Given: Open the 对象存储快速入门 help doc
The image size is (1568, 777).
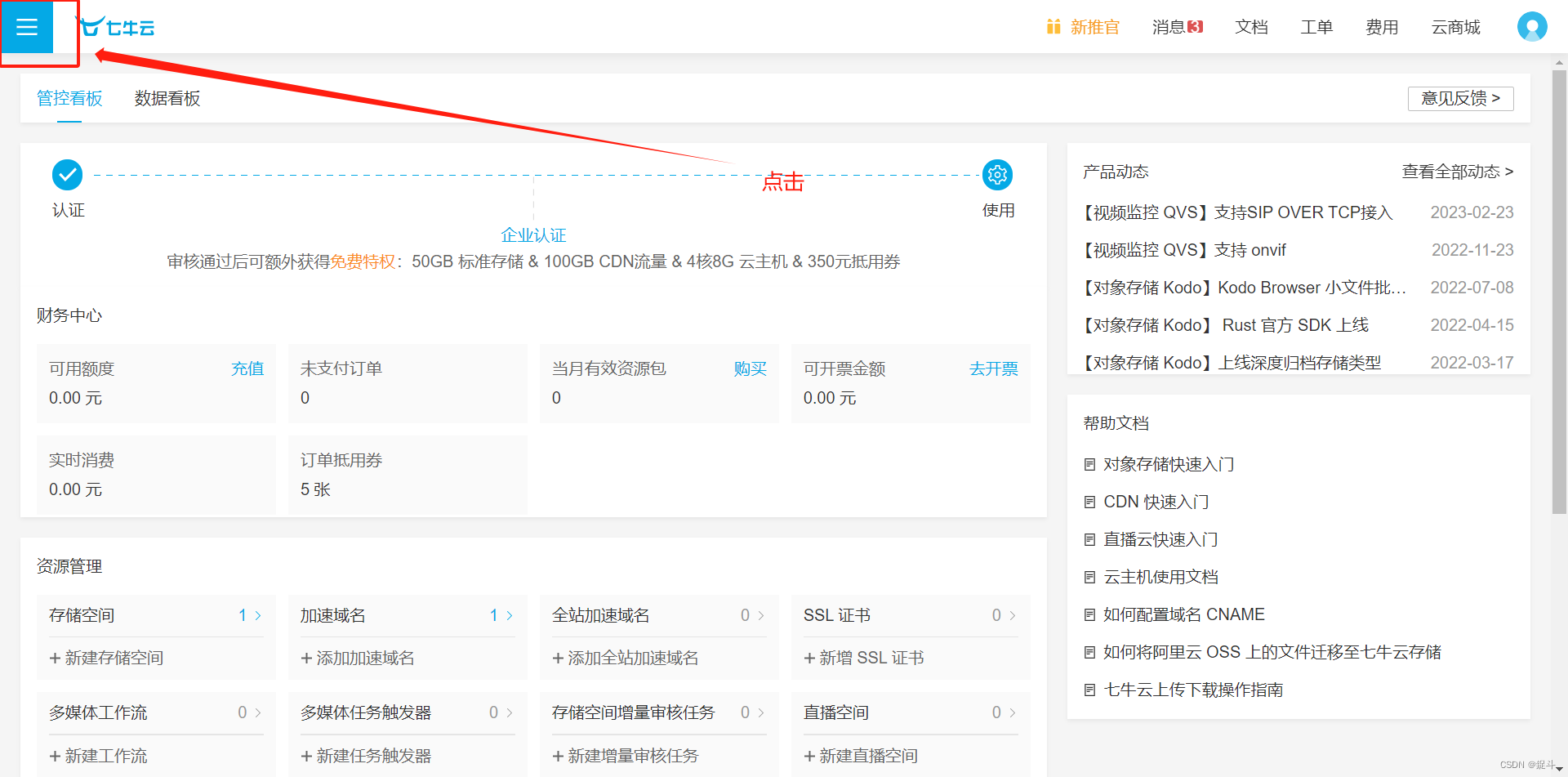Looking at the screenshot, I should pyautogui.click(x=1169, y=465).
